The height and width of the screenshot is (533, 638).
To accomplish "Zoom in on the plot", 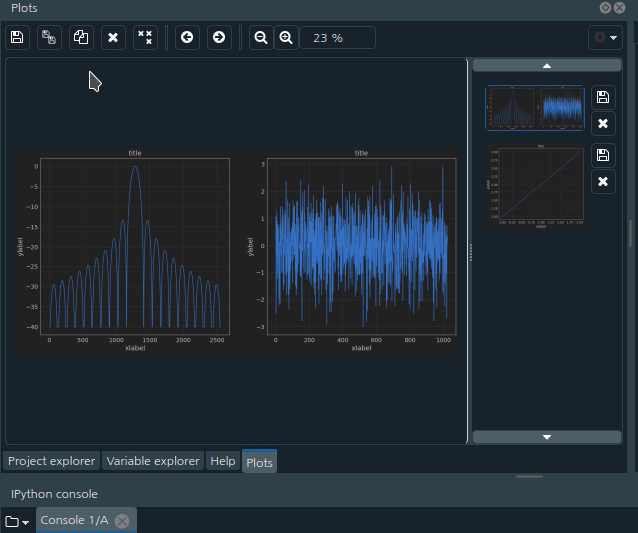I will pyautogui.click(x=286, y=37).
